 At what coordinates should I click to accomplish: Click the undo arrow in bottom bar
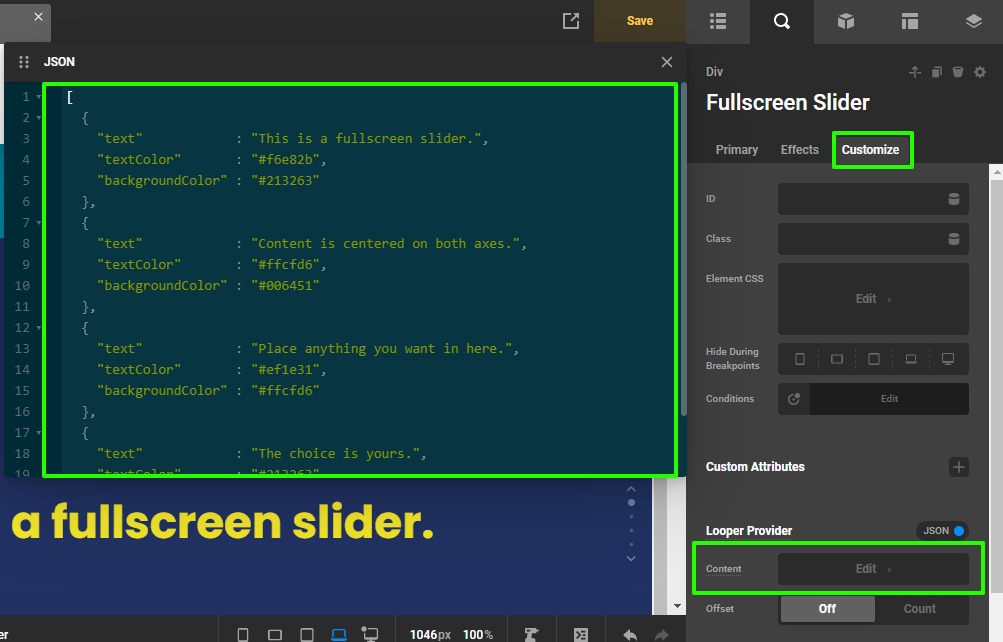tap(630, 634)
